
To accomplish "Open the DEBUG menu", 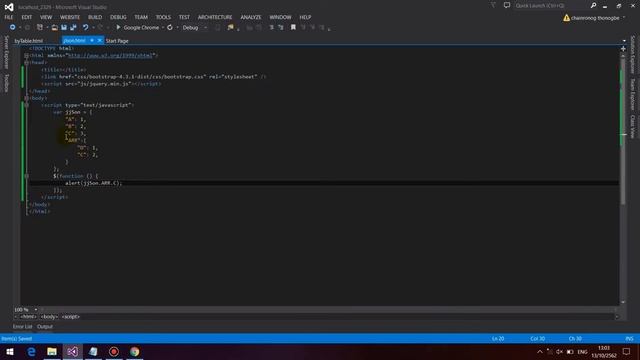I will [118, 17].
